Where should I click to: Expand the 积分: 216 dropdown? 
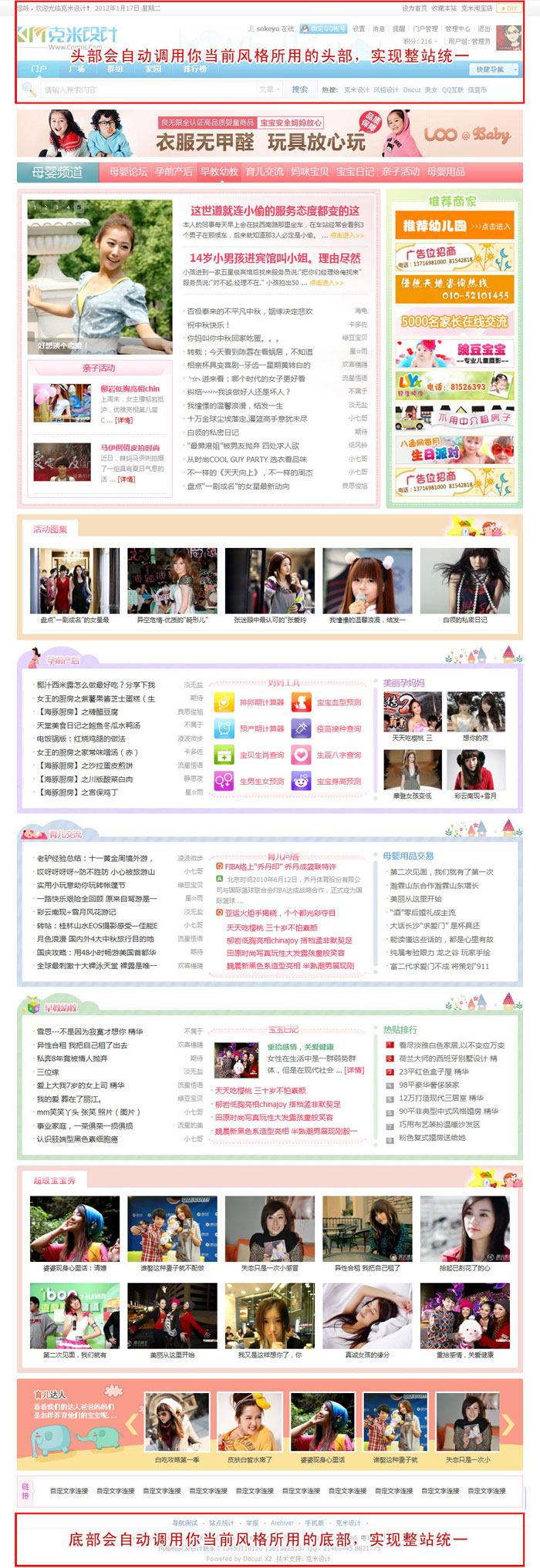pos(420,42)
